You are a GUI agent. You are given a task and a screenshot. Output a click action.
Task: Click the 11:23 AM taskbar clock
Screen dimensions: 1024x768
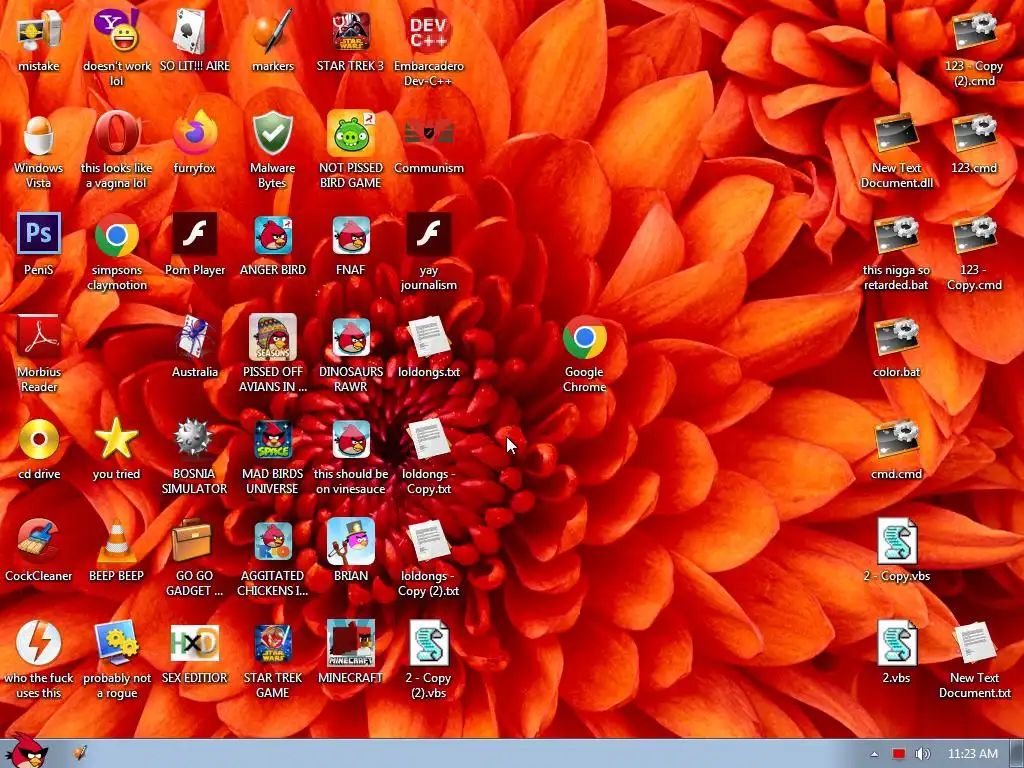pyautogui.click(x=972, y=754)
